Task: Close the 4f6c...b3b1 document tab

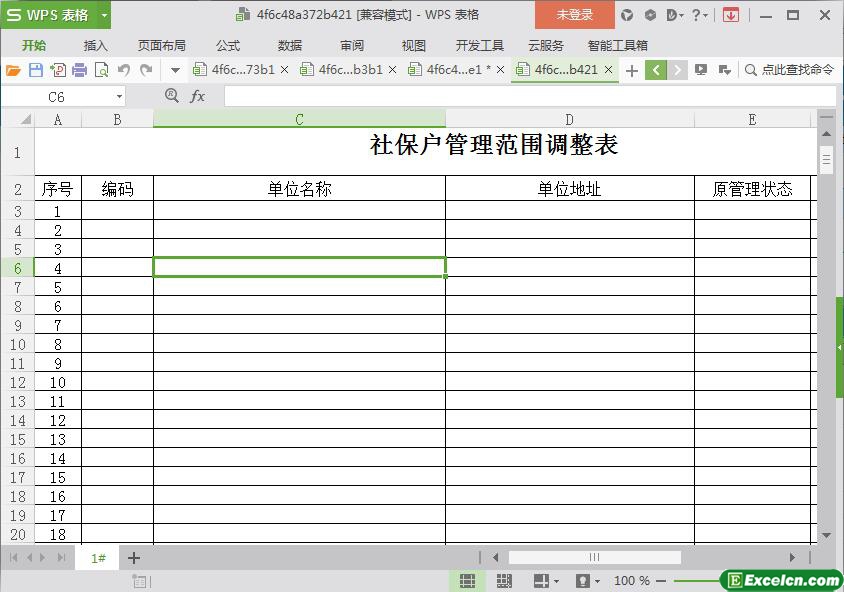Action: (392, 70)
